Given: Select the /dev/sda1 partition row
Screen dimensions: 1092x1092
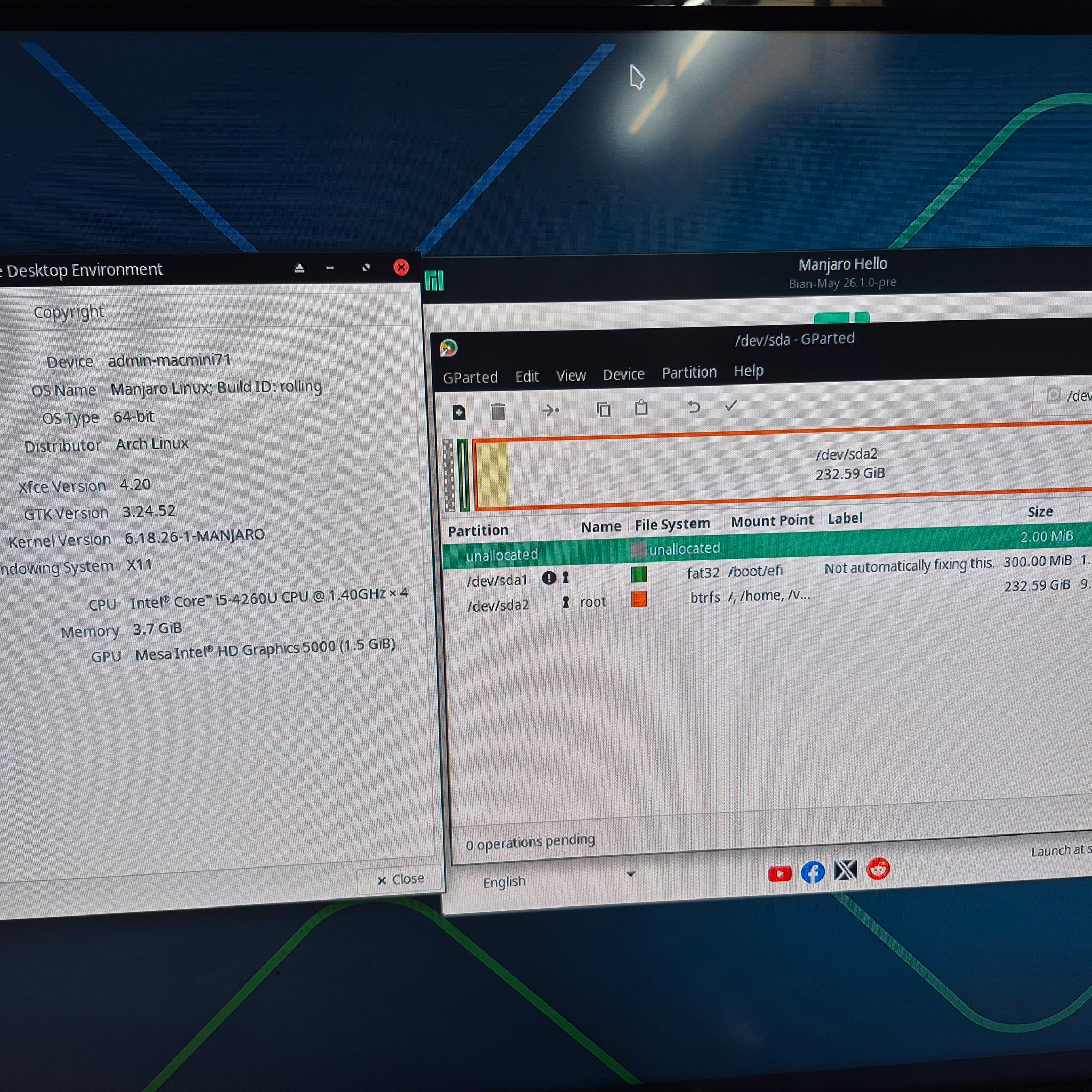Looking at the screenshot, I should [x=767, y=571].
